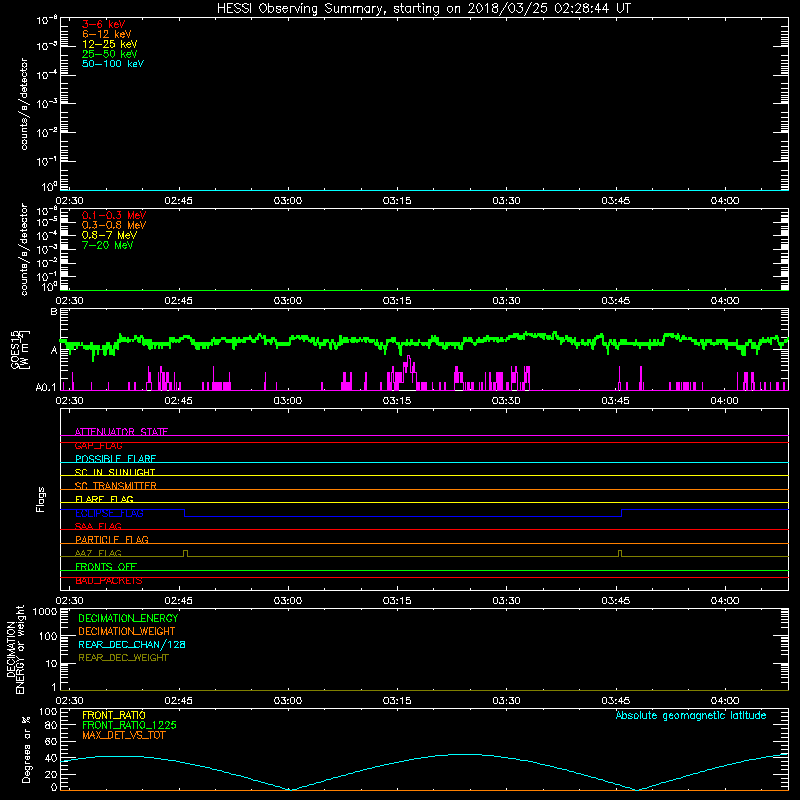This screenshot has height=800, width=800.
Task: Click the POSSIBLE_FLARE flag label
Action: [x=115, y=459]
